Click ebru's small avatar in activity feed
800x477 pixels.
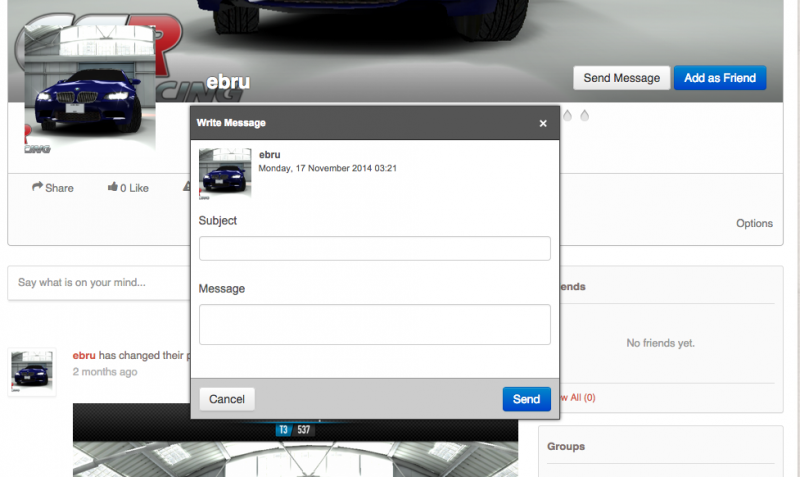[x=32, y=372]
